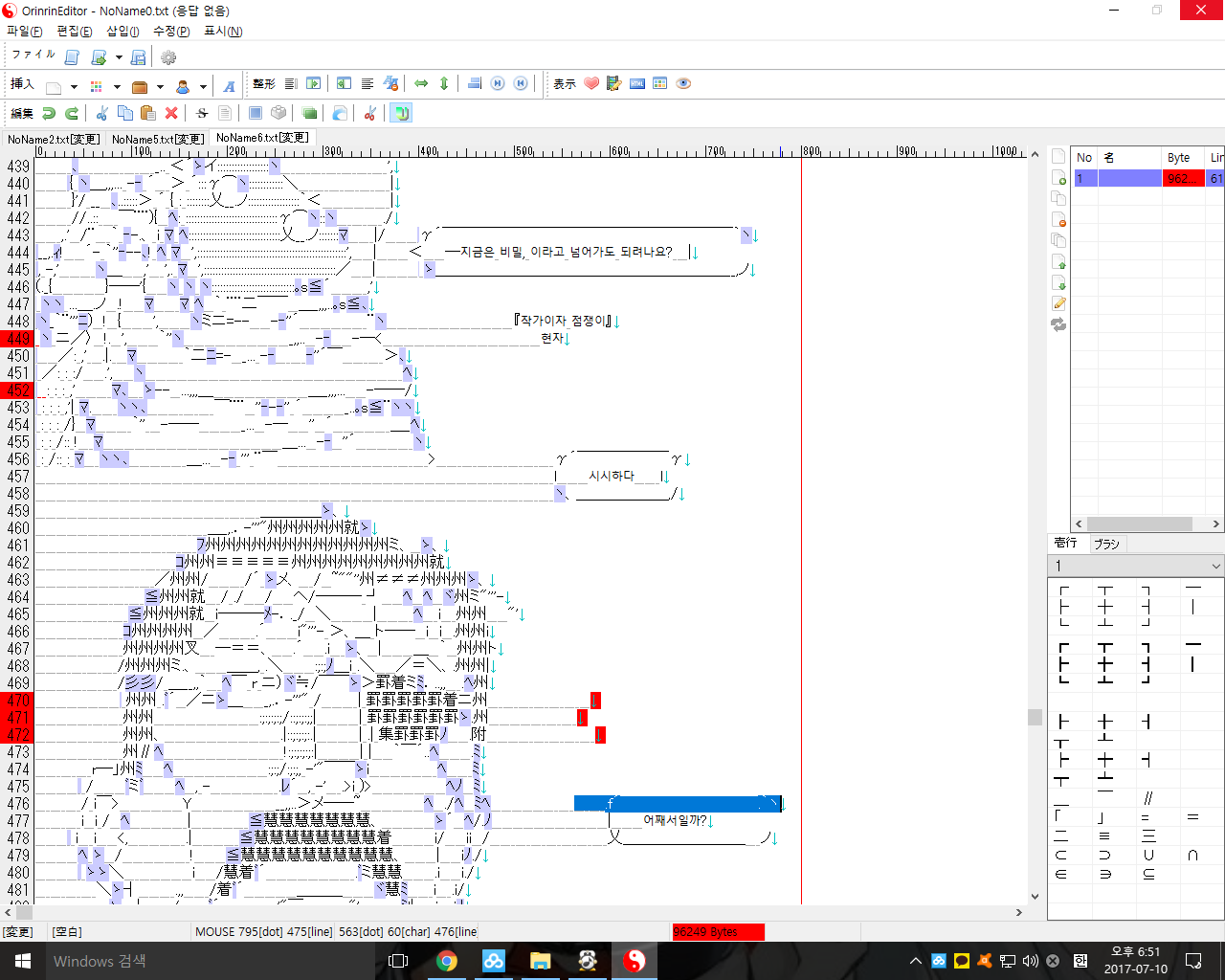Click the undo arrow in the edit toolbar
Image resolution: width=1225 pixels, height=980 pixels.
pos(49,113)
